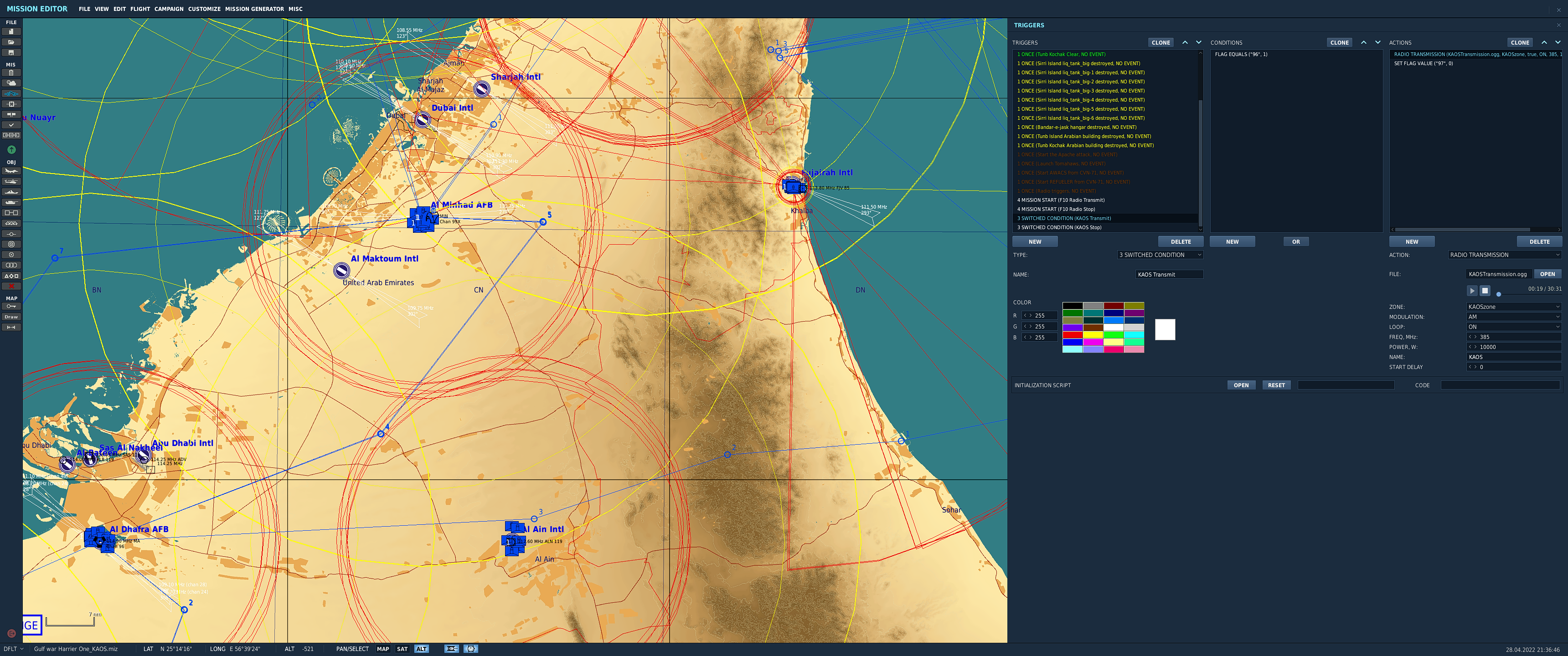Open the MISC menu
The image size is (1568, 656).
[295, 9]
